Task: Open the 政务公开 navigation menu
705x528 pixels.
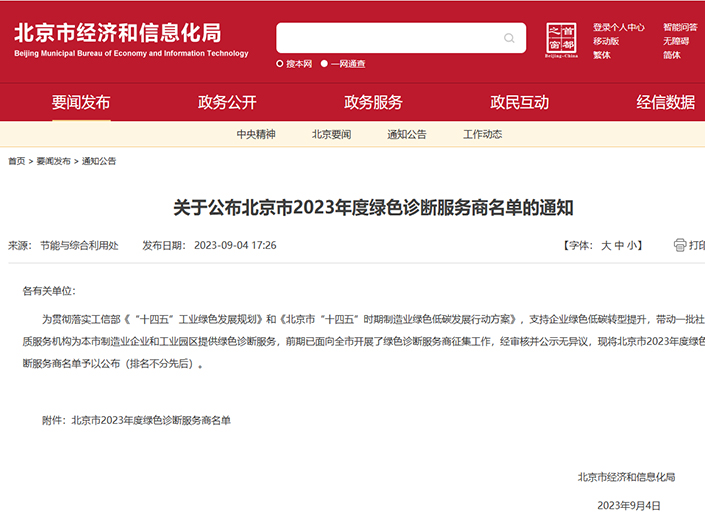Action: (x=227, y=102)
